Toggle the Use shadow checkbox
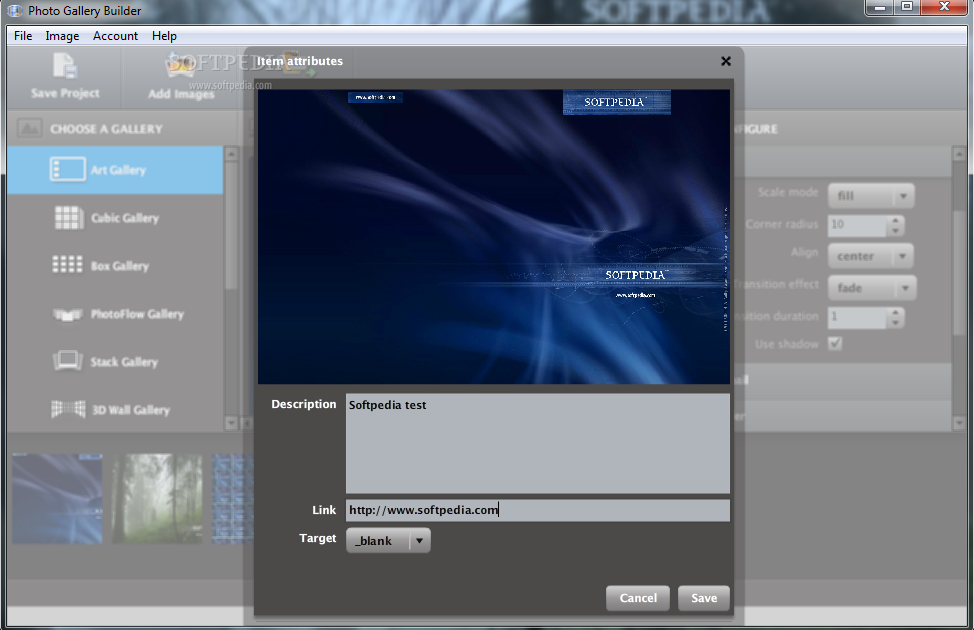Screen dimensions: 974x630 tap(835, 343)
